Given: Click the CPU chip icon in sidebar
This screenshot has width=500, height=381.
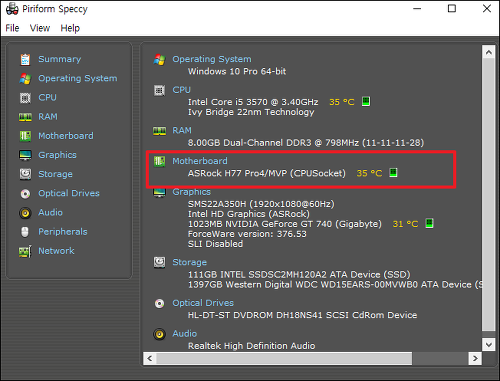Looking at the screenshot, I should coord(25,98).
